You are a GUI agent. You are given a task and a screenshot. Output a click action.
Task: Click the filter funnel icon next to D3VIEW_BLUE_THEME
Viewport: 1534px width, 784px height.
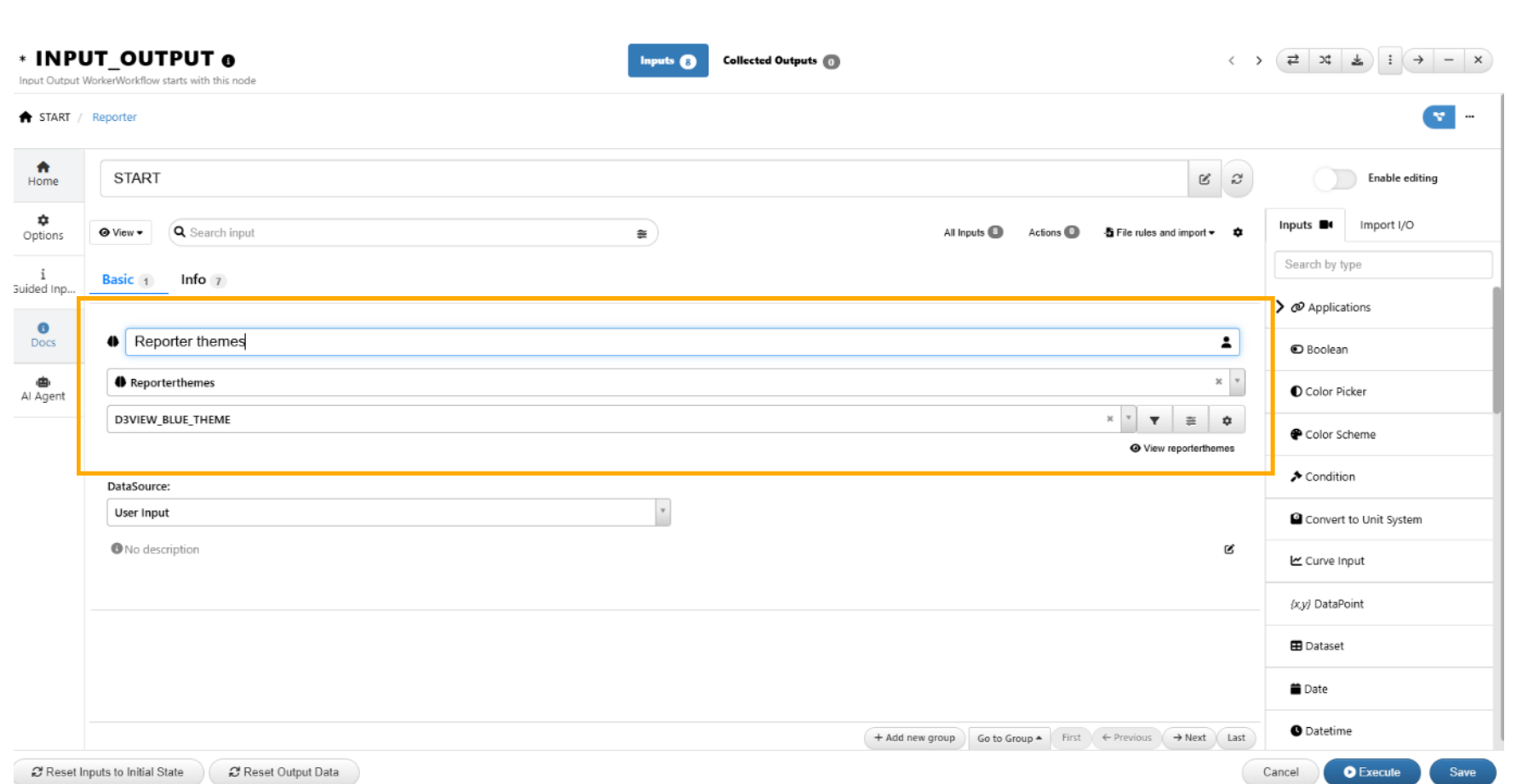coord(1154,421)
